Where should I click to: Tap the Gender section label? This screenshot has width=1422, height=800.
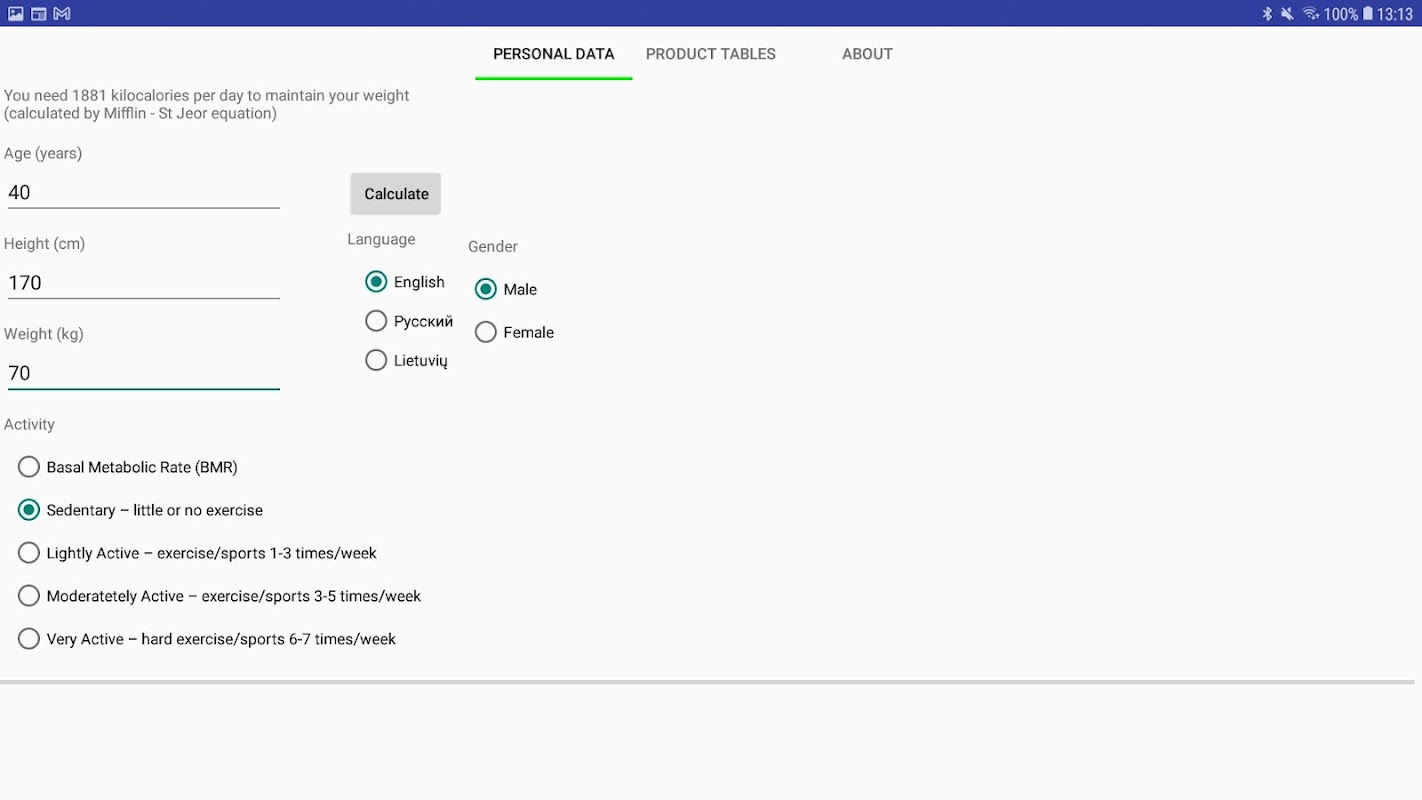point(493,246)
